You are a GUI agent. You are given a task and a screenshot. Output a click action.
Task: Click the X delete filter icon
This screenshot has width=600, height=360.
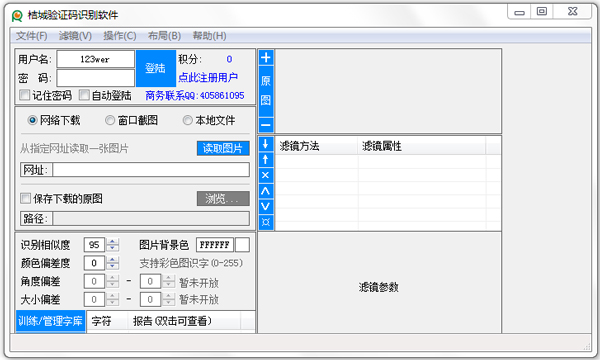266,175
